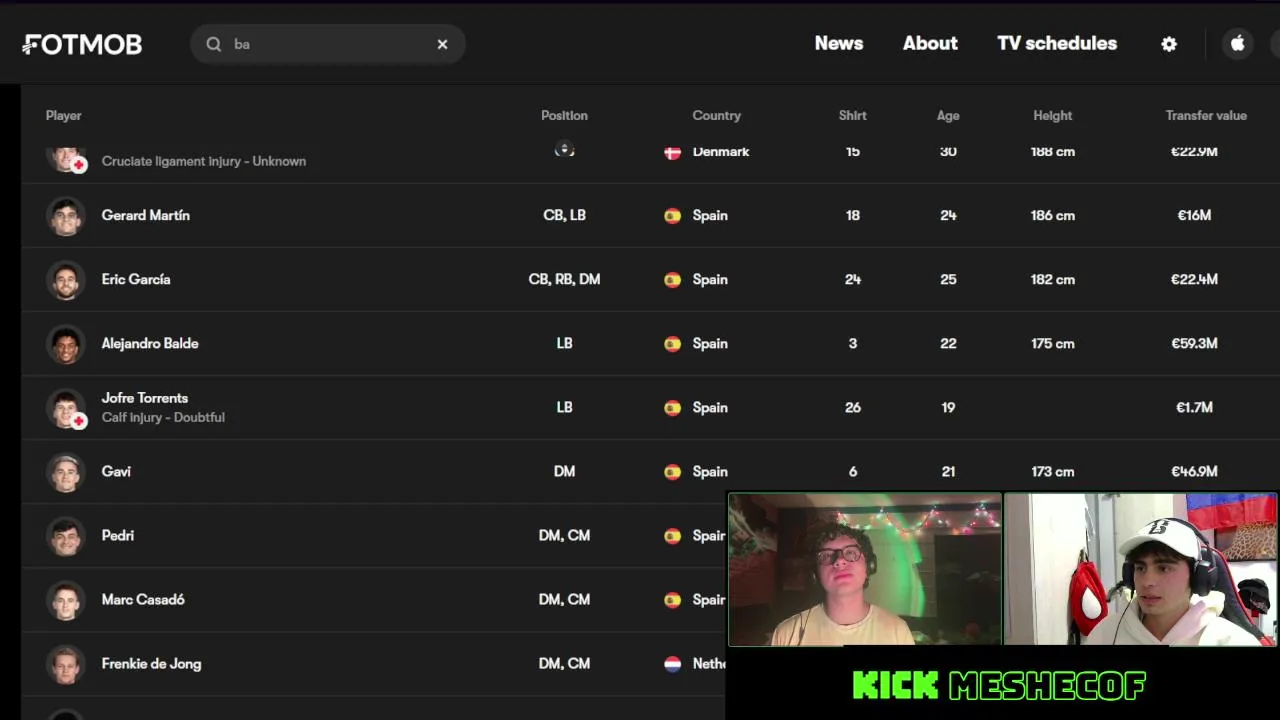
Task: Focus the search box containing 'ba'
Action: [328, 44]
